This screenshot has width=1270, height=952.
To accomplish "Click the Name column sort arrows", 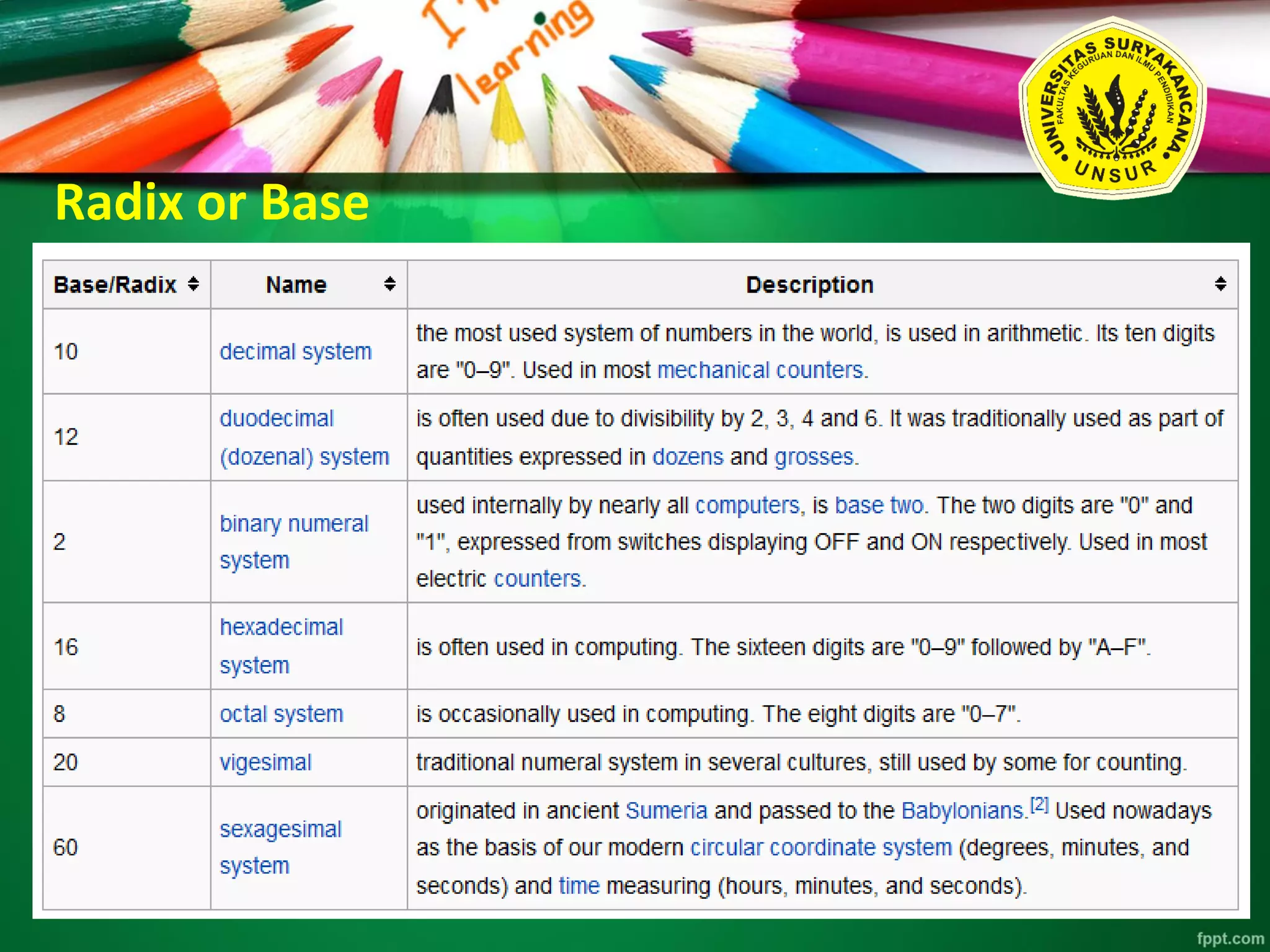I will [389, 284].
